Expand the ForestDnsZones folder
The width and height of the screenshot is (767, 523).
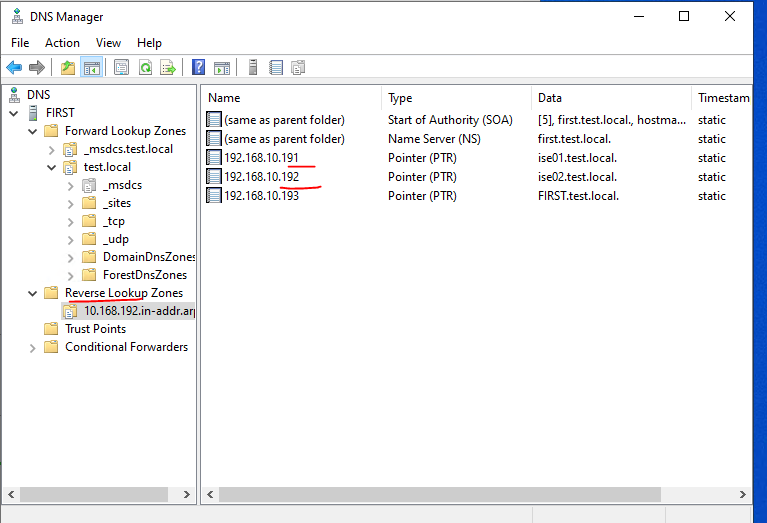click(x=70, y=276)
